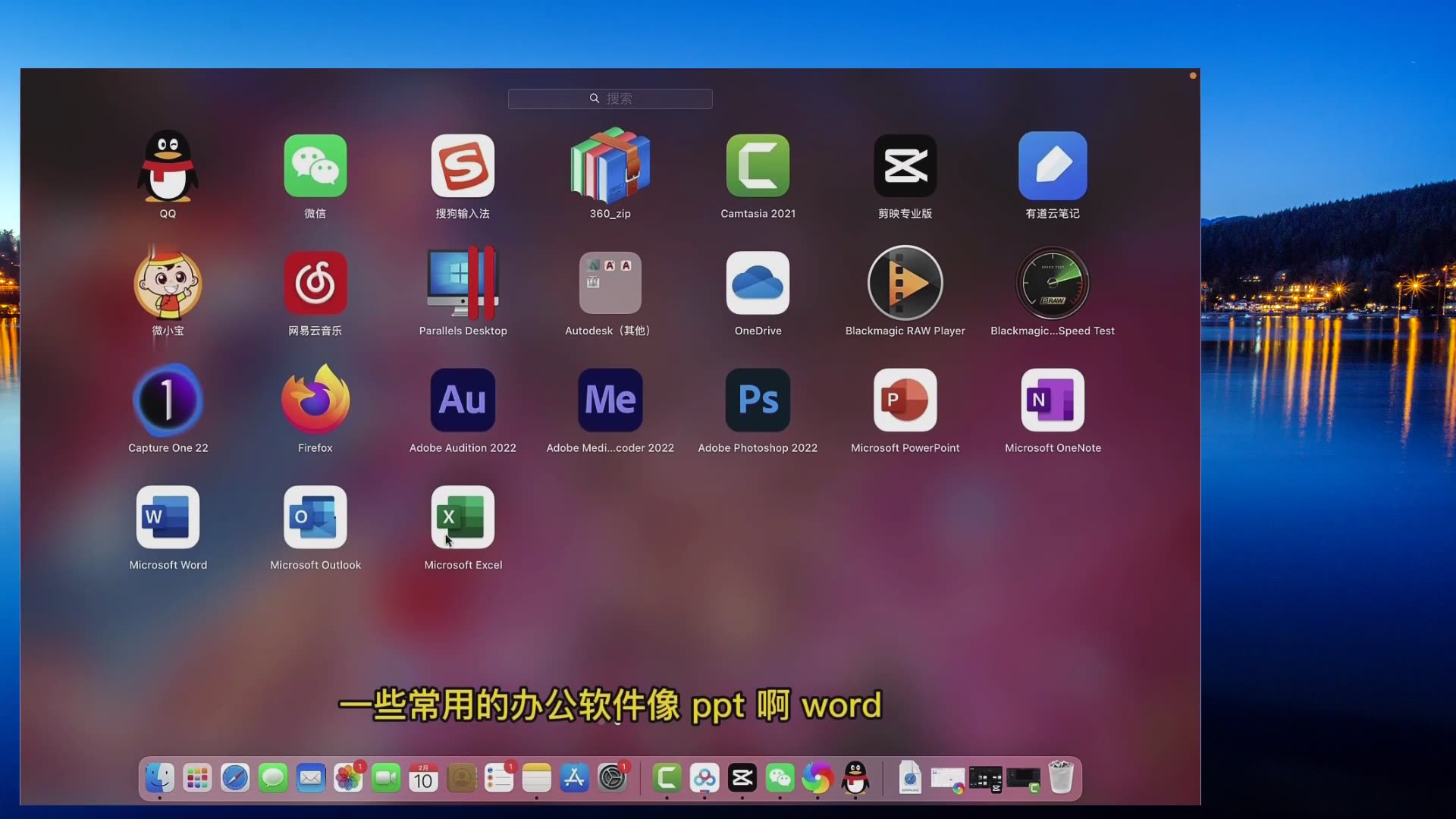Open 网易云音乐 music app

point(315,283)
